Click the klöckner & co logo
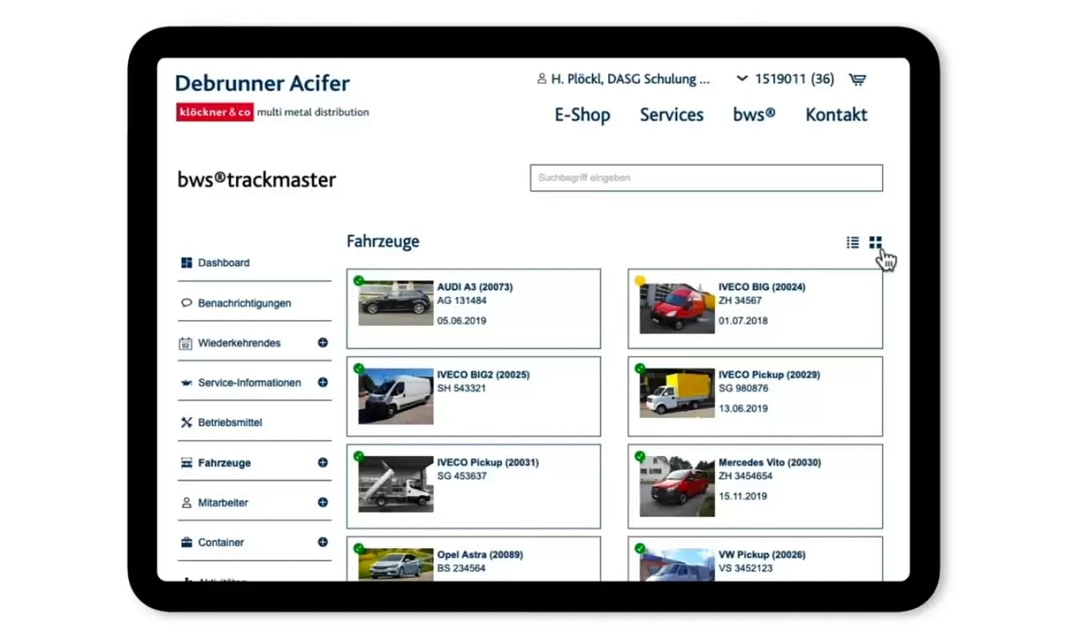 point(215,112)
